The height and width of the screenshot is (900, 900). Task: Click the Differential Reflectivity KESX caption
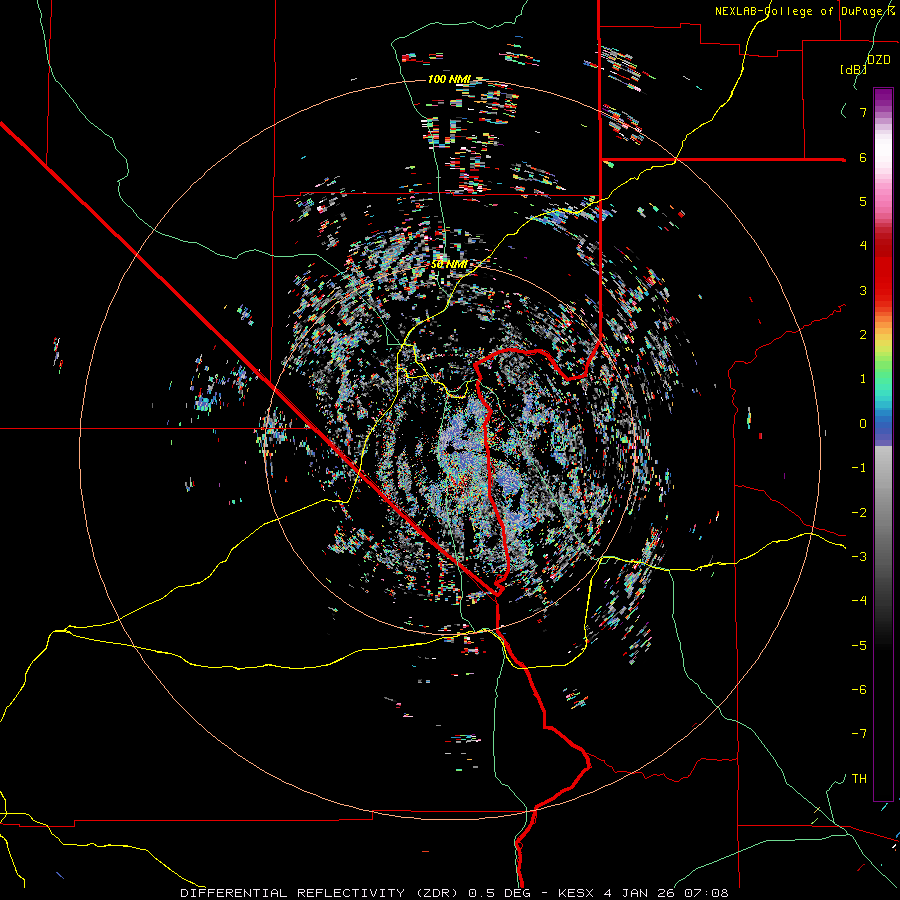tap(454, 893)
